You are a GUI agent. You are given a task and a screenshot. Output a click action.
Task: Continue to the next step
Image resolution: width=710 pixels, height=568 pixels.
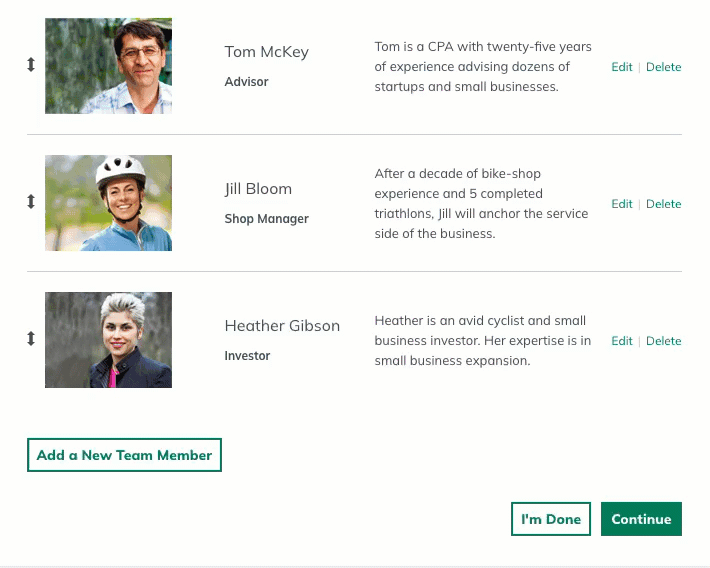[x=641, y=519]
